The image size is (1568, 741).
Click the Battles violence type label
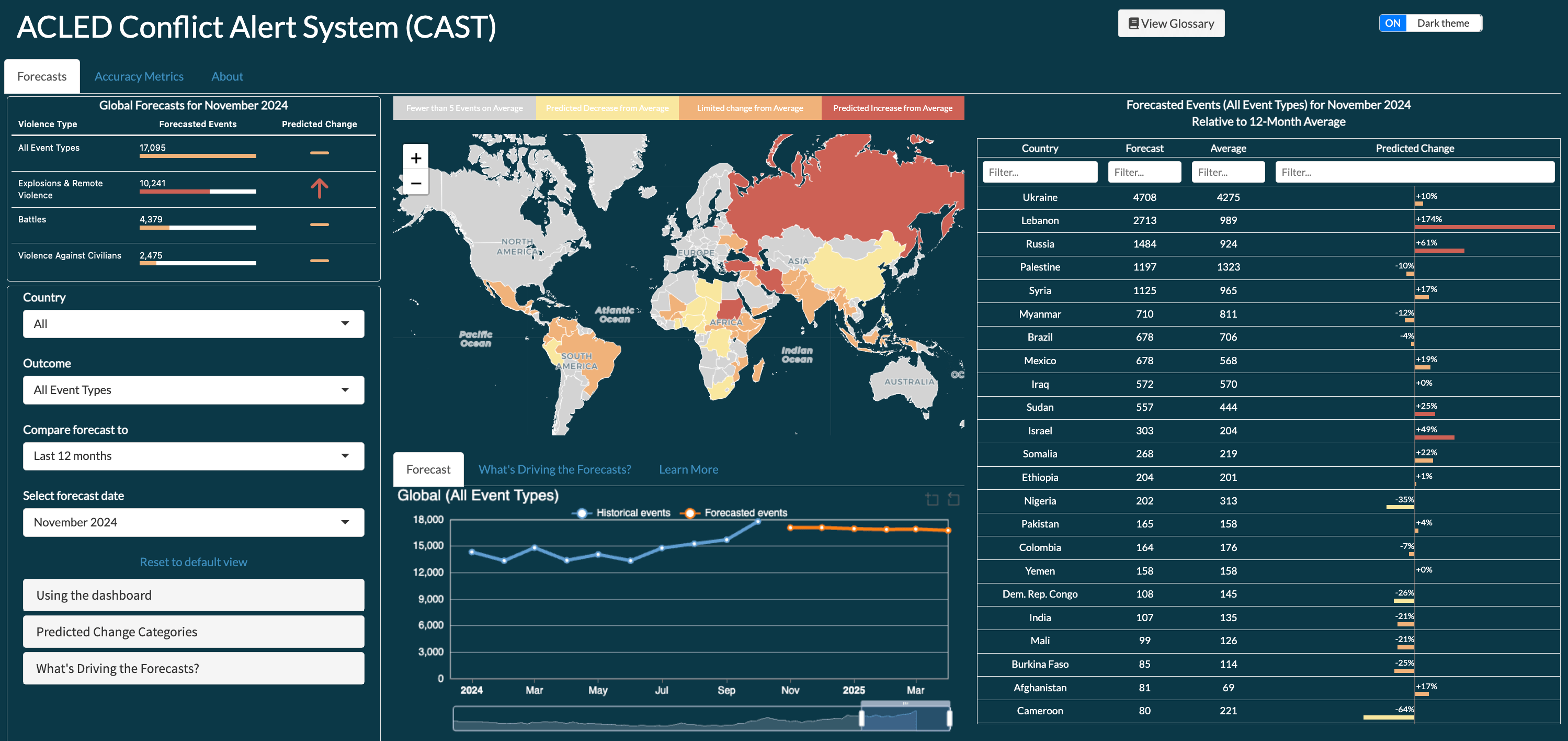(32, 219)
